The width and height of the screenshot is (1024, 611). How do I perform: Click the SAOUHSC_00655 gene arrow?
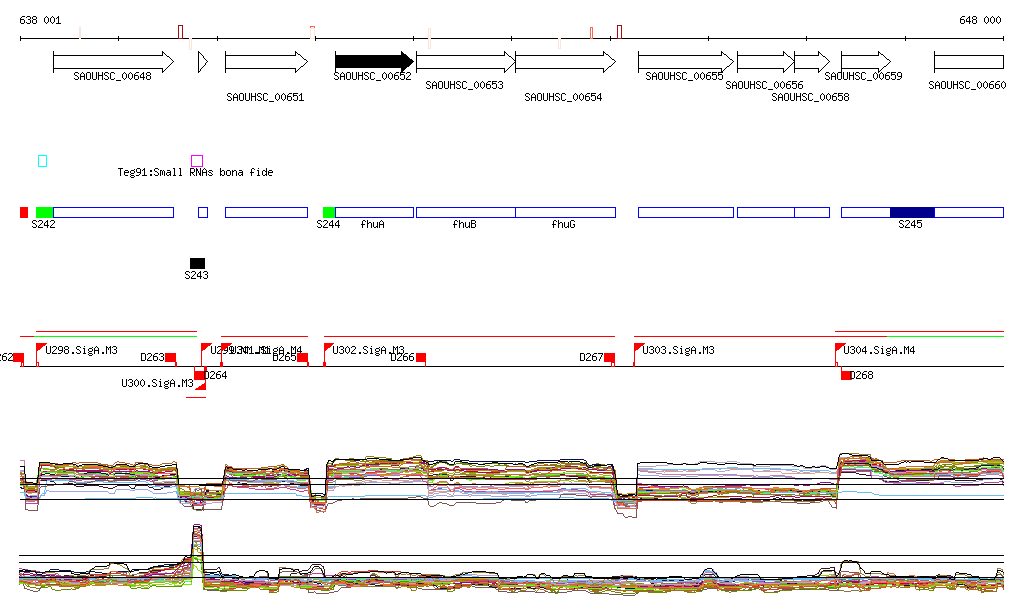click(686, 62)
